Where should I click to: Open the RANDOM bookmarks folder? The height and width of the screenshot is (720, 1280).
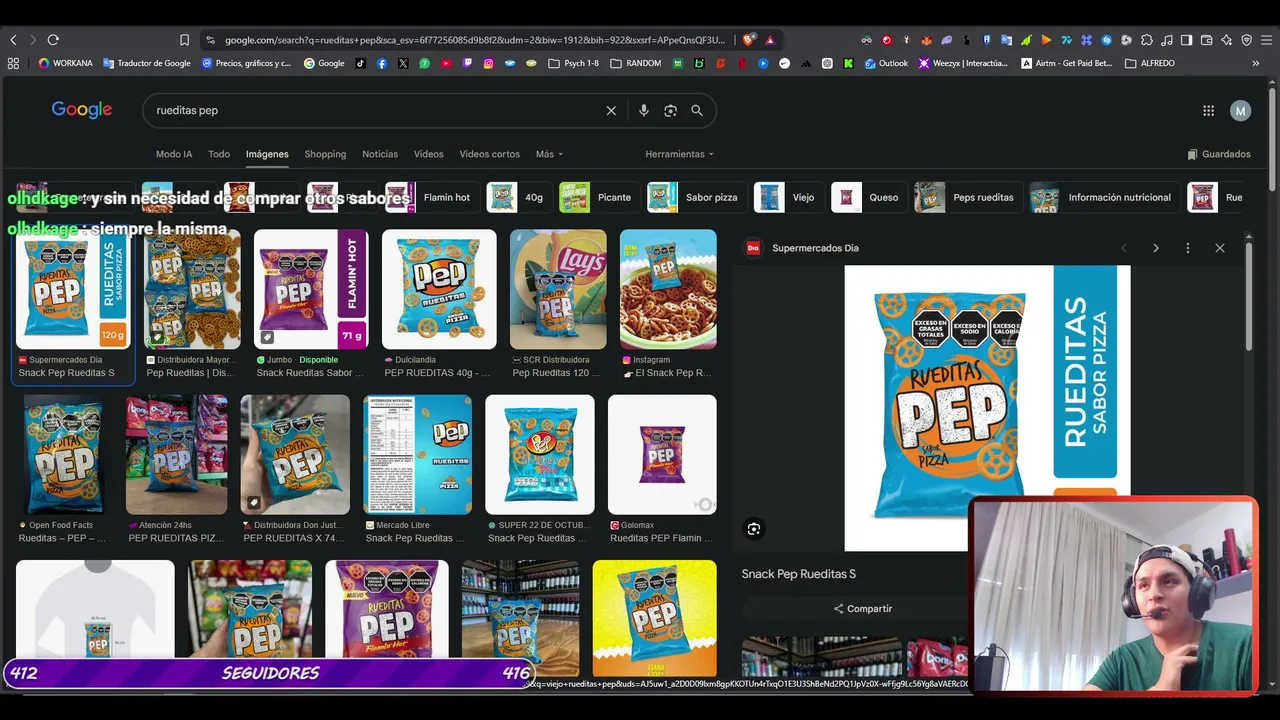[636, 63]
